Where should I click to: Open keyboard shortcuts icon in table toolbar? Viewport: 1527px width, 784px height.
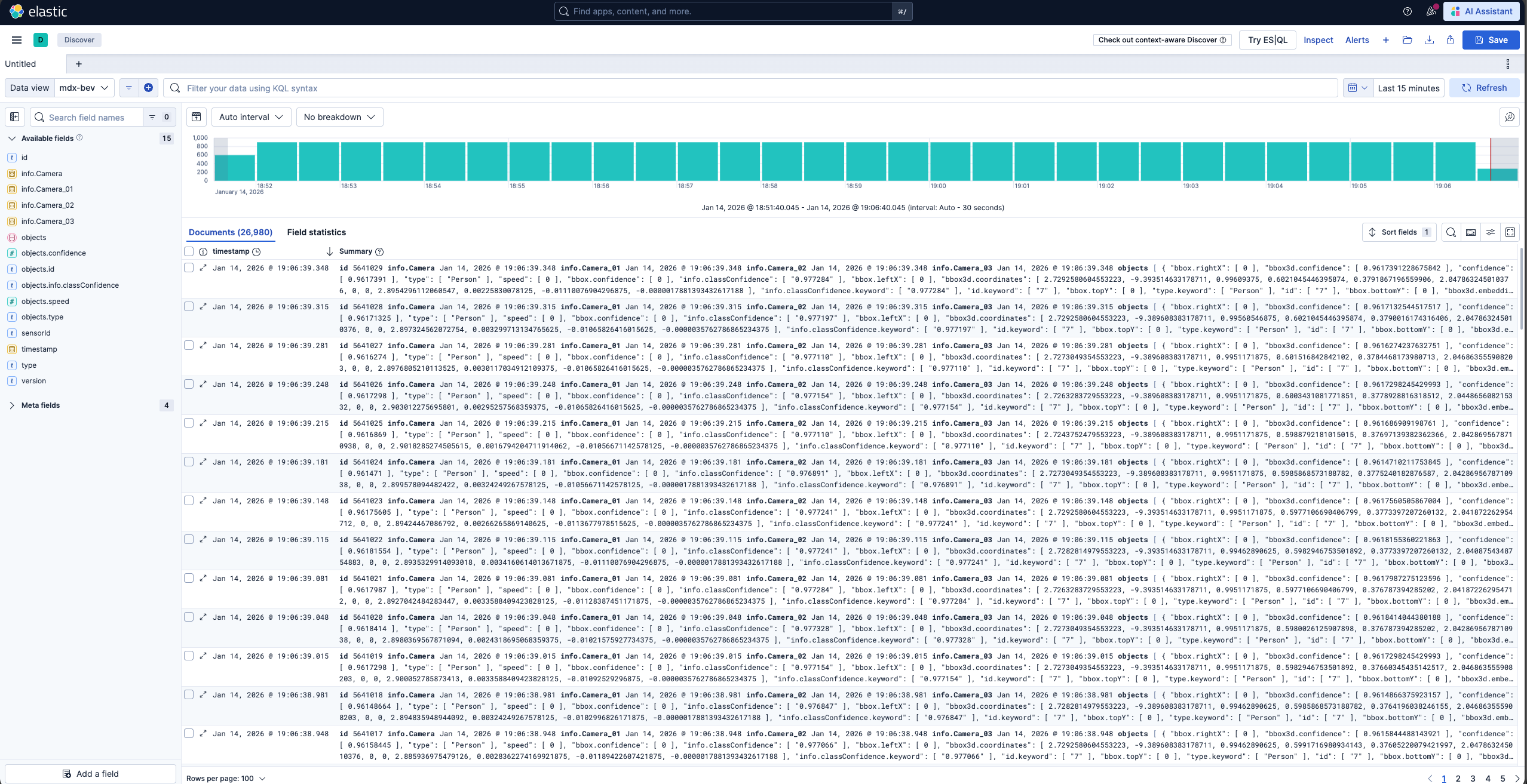1470,232
